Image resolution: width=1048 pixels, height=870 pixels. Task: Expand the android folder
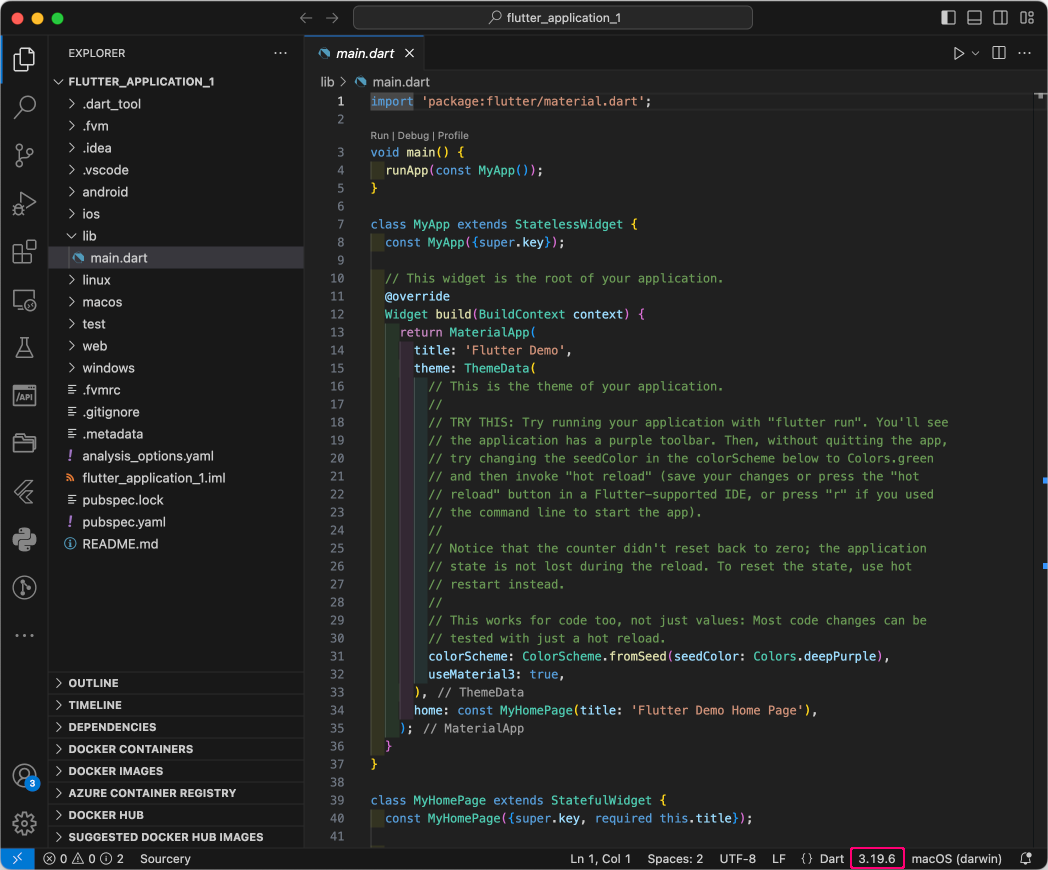[x=176, y=192]
